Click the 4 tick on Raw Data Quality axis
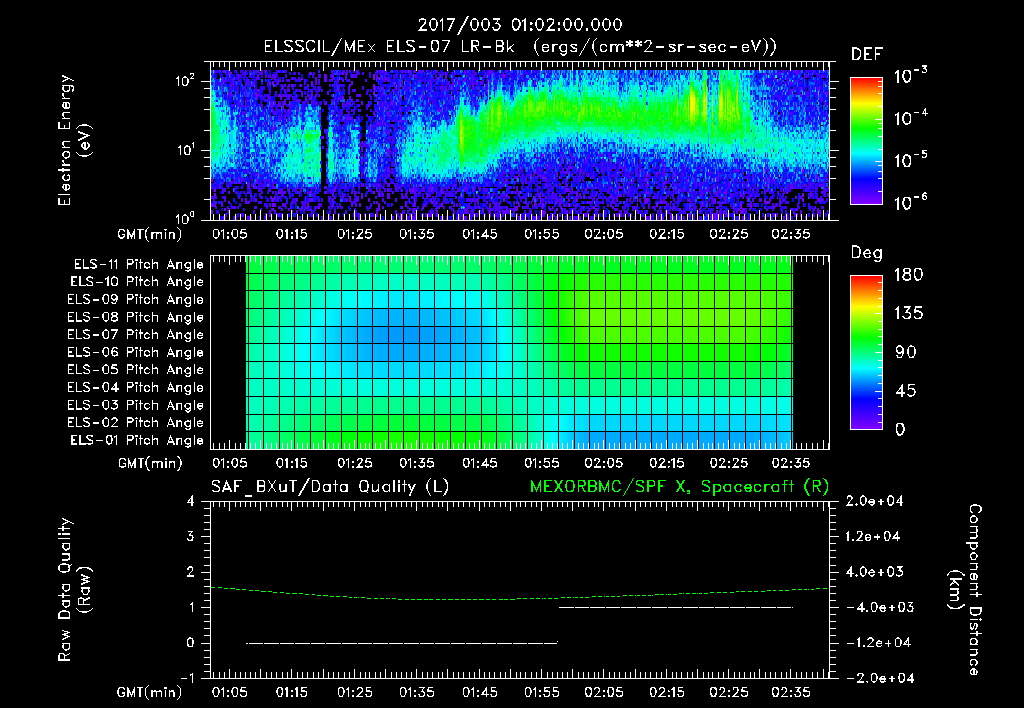 191,502
